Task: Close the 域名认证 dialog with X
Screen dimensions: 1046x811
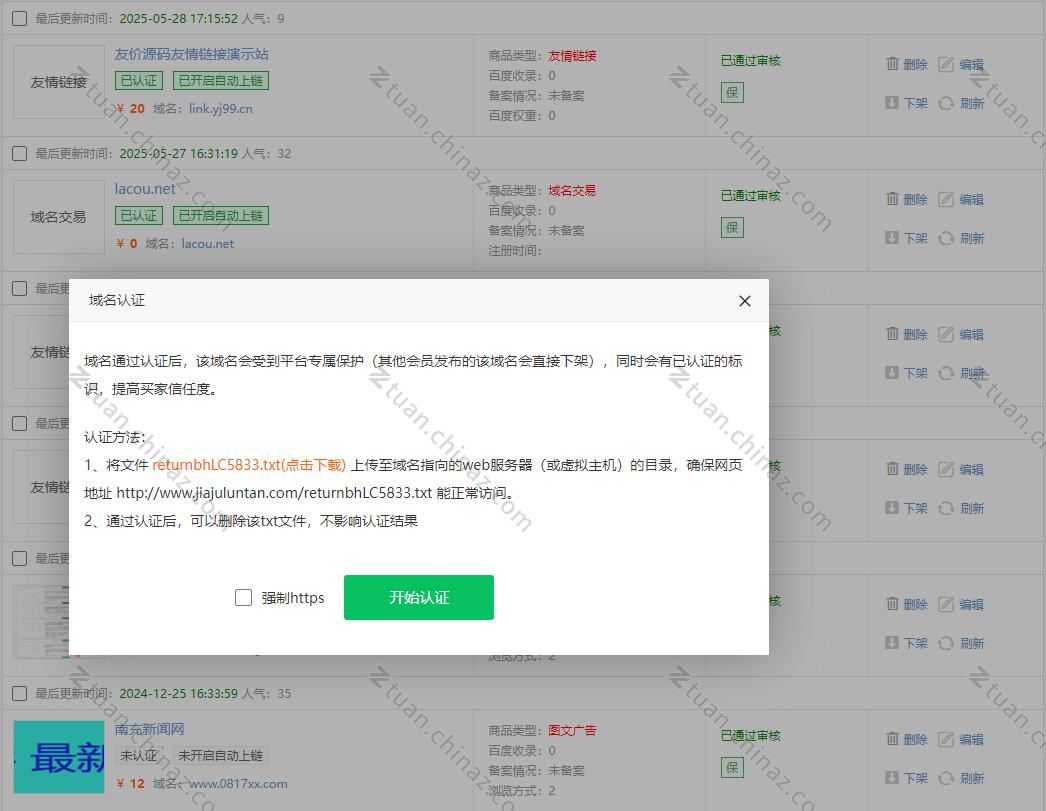Action: coord(744,301)
